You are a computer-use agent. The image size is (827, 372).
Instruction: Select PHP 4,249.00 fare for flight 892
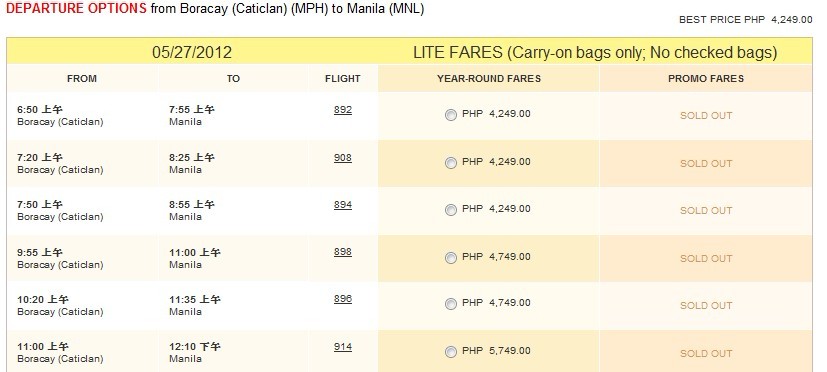[450, 115]
